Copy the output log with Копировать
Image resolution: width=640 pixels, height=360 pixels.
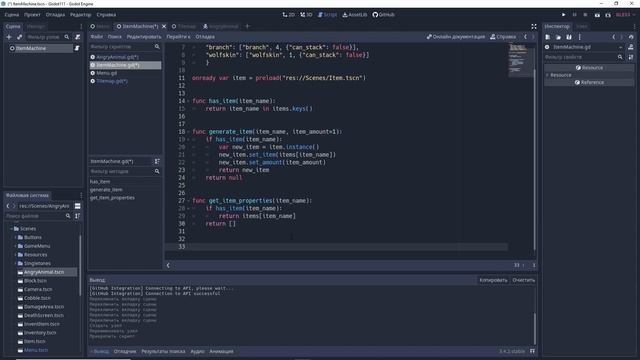tap(493, 280)
